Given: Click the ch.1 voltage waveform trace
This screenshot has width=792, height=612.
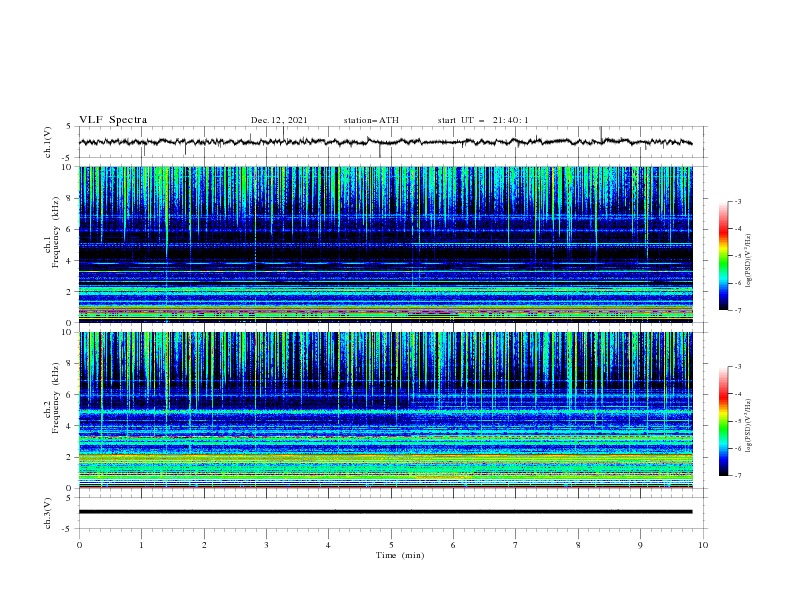Looking at the screenshot, I should (x=385, y=142).
